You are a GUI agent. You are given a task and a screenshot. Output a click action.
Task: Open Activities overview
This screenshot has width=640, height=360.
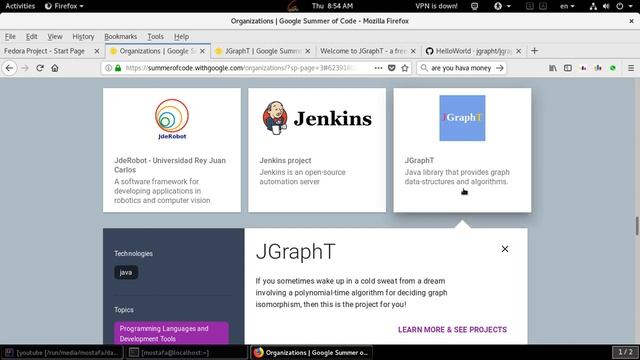[20, 6]
